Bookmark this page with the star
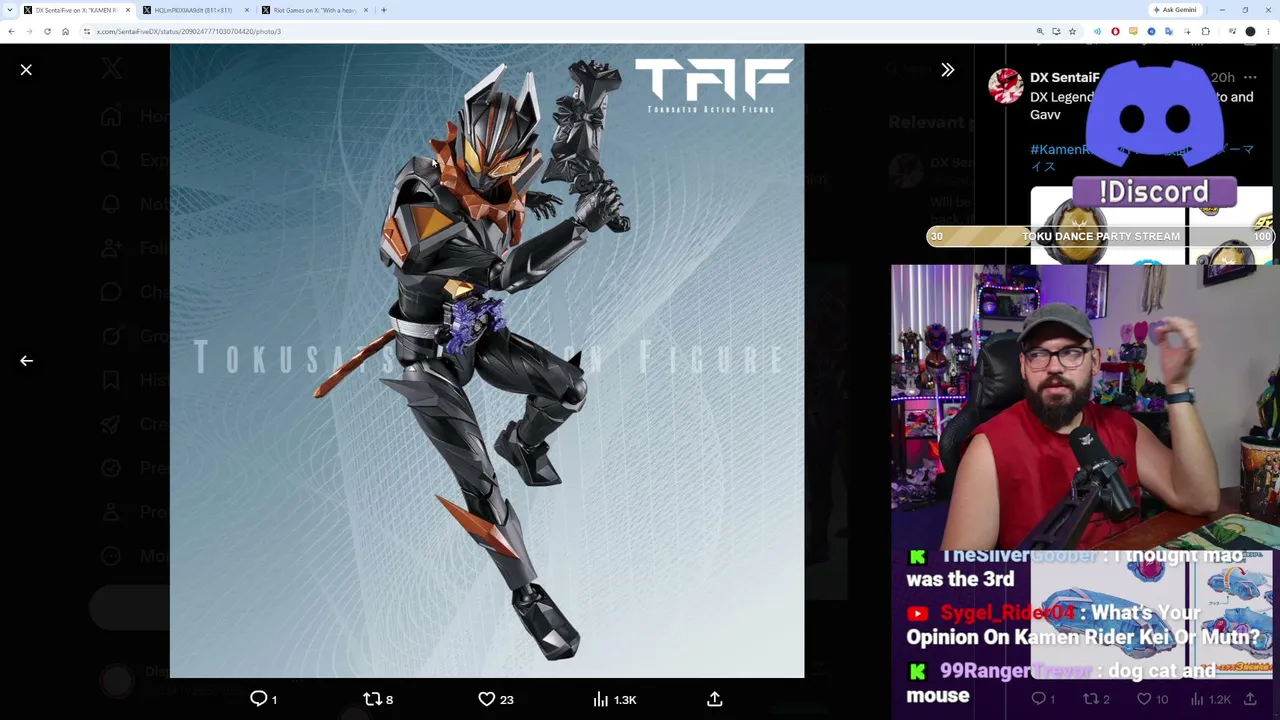 pos(1072,31)
